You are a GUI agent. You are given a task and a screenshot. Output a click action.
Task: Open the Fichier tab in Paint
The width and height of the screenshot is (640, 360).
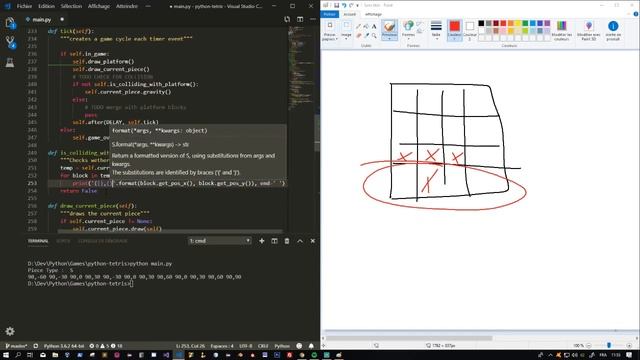point(329,14)
